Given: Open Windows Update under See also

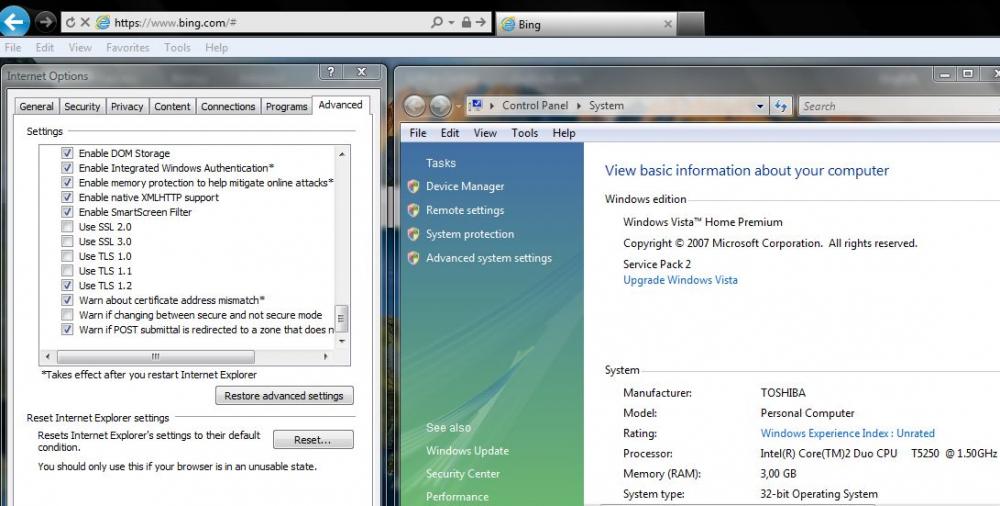Looking at the screenshot, I should [467, 450].
